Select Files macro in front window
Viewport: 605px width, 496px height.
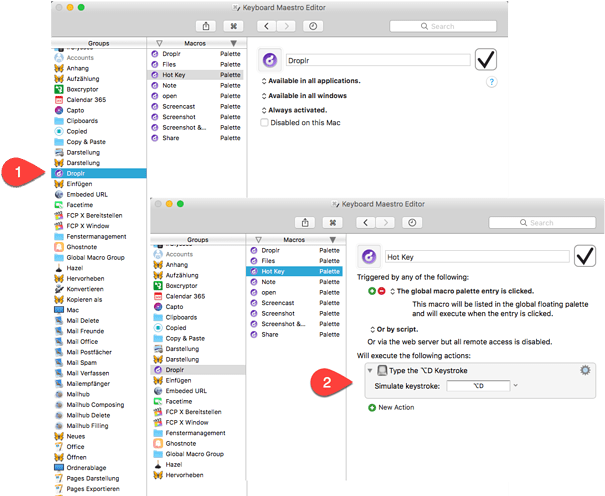point(295,261)
